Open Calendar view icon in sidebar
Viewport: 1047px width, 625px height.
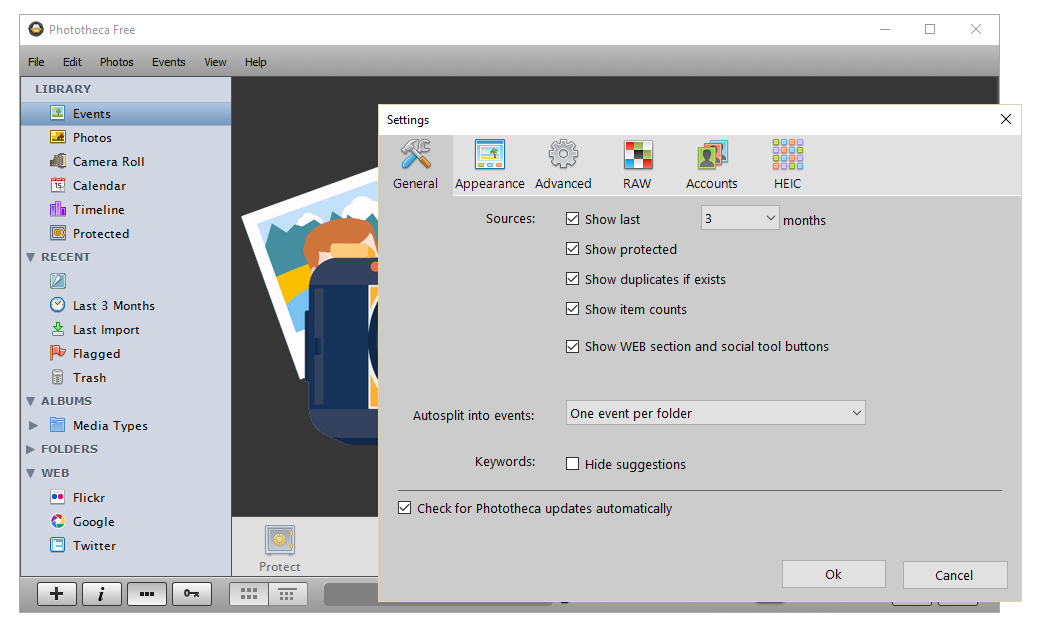click(58, 185)
